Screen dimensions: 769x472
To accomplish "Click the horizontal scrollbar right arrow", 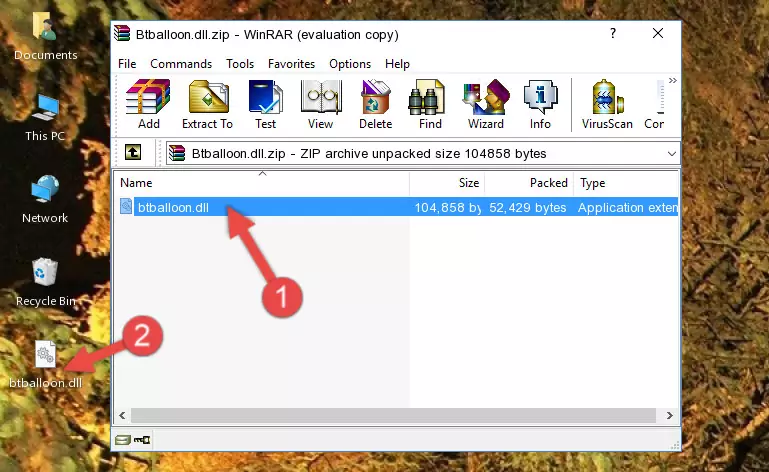I will click(669, 416).
